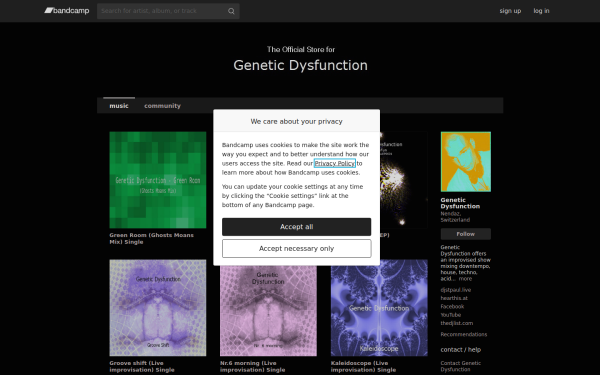This screenshot has height=375, width=600.
Task: Open Nr.6 morning album cover
Action: (268, 311)
